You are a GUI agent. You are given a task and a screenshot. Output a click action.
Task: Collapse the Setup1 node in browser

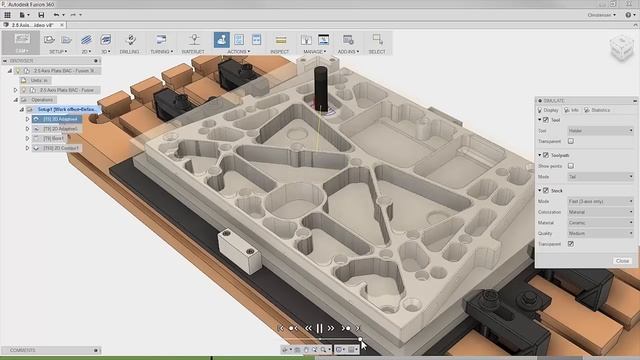point(22,109)
